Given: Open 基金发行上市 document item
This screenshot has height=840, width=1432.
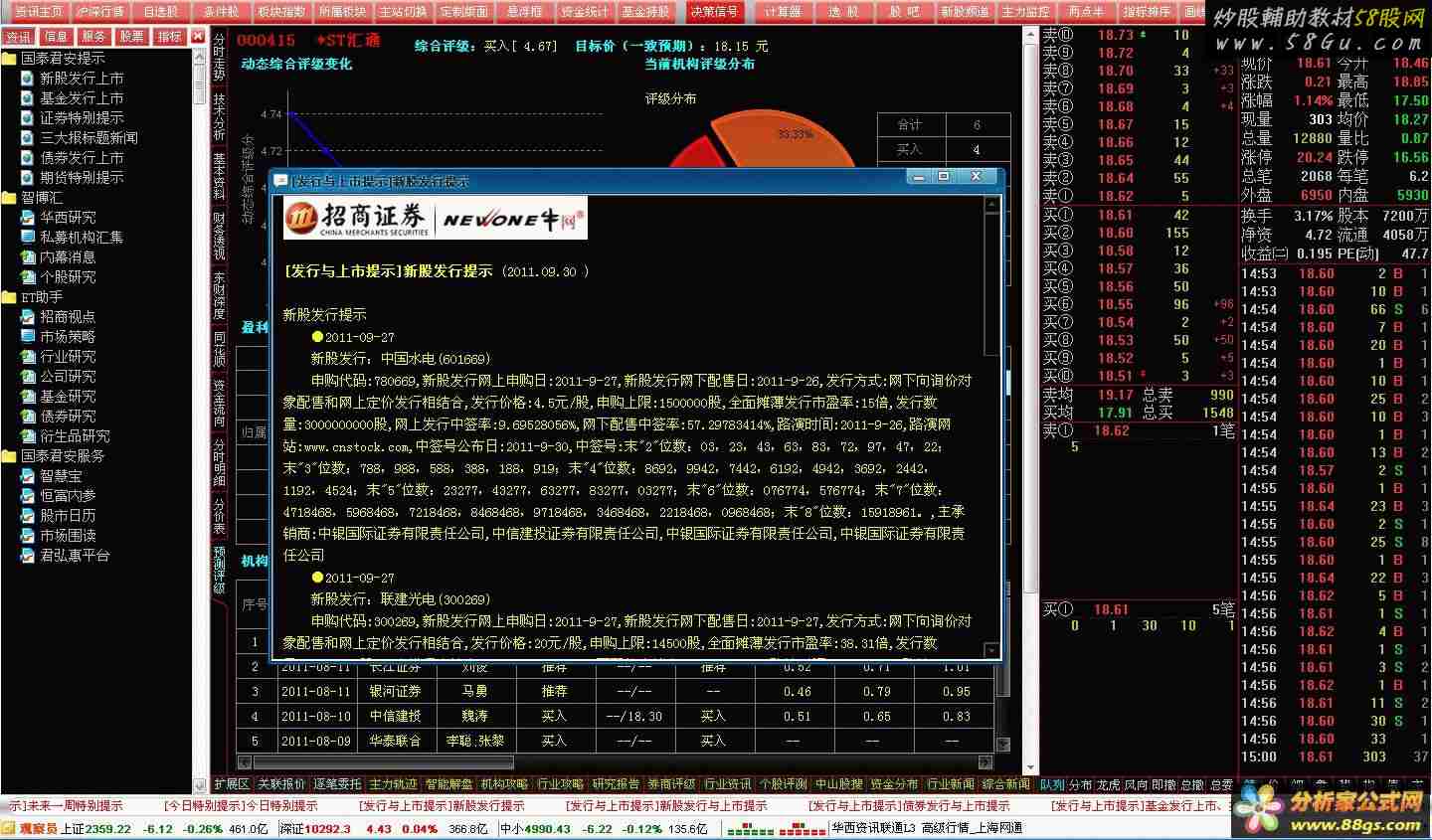Looking at the screenshot, I should pyautogui.click(x=82, y=98).
